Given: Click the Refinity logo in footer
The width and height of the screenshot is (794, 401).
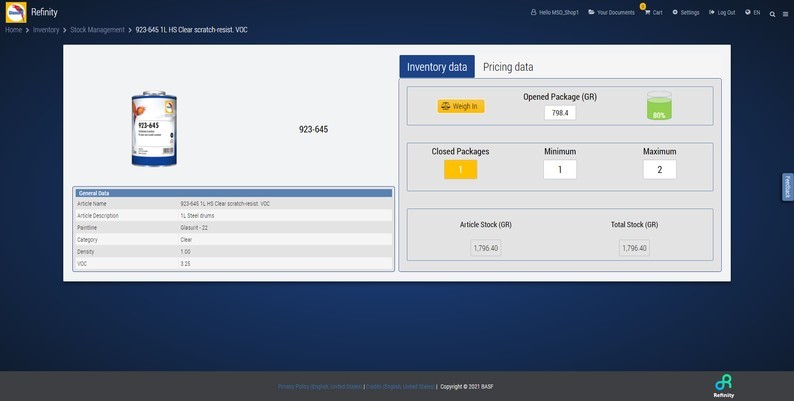Looking at the screenshot, I should [724, 386].
